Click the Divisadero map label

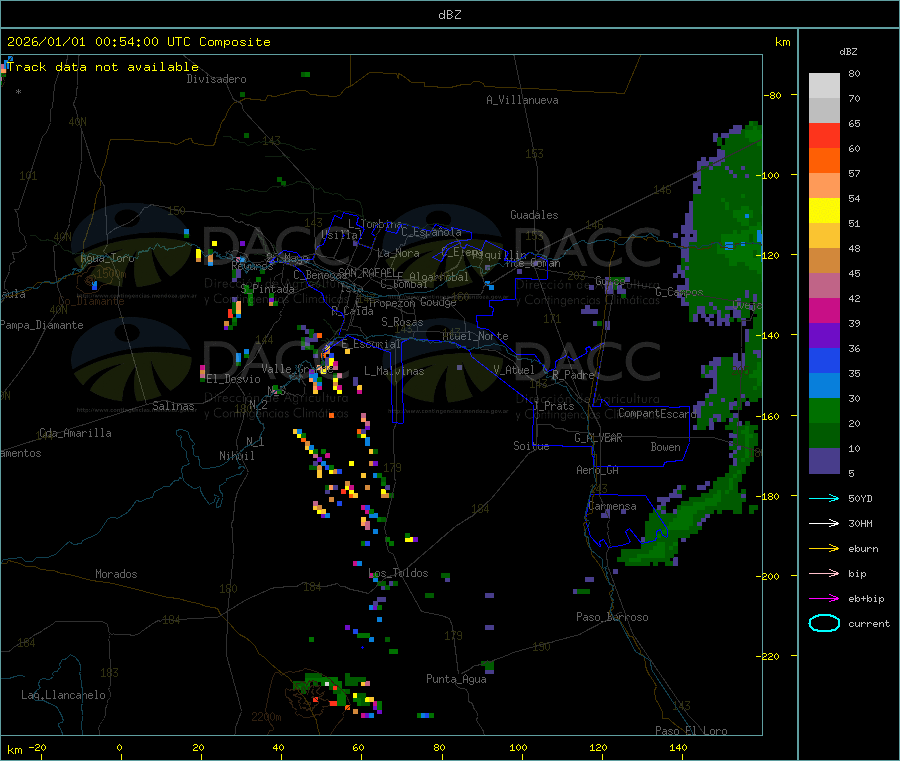216,79
